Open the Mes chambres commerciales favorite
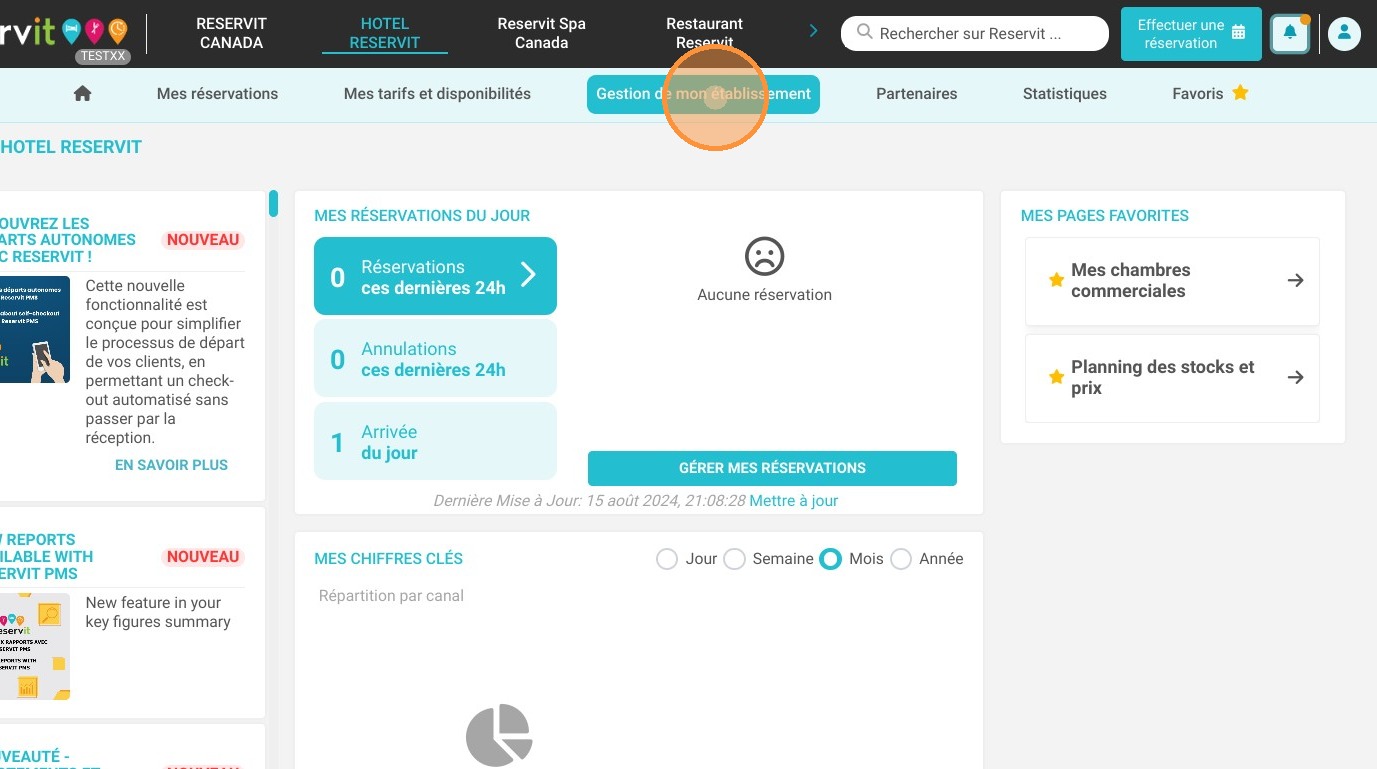 point(1172,281)
